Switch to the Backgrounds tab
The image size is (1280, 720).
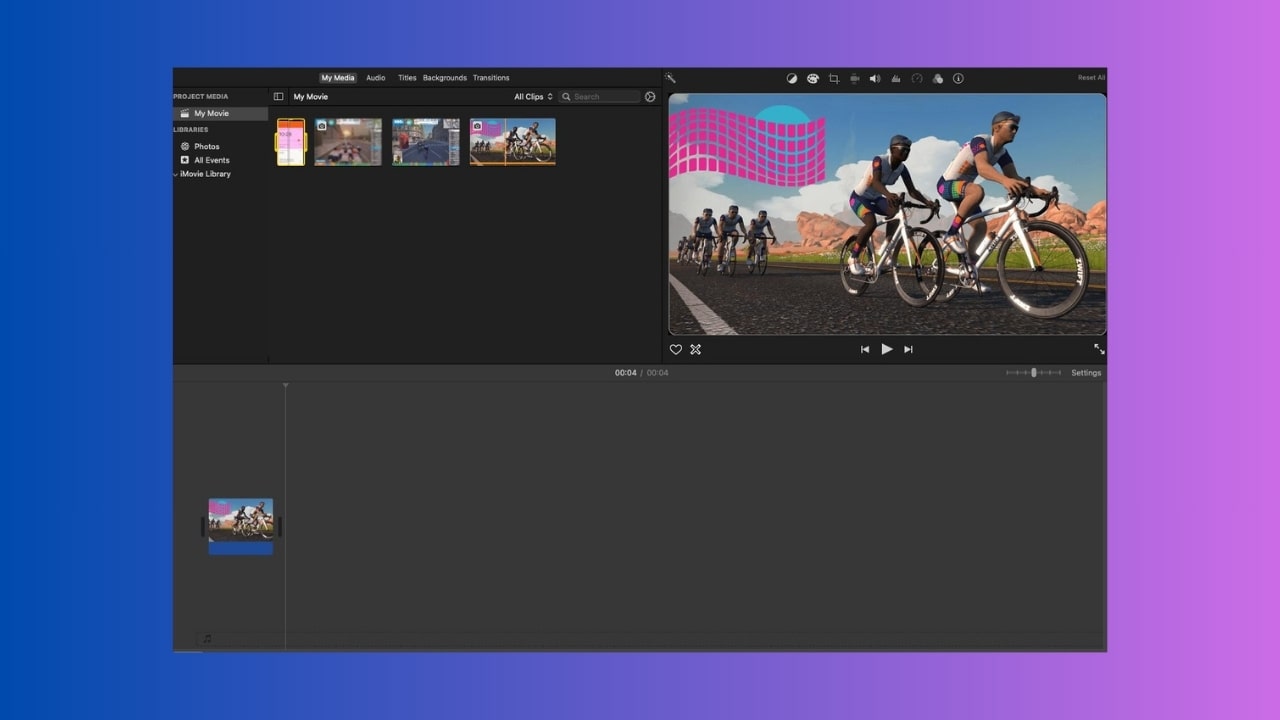[445, 78]
